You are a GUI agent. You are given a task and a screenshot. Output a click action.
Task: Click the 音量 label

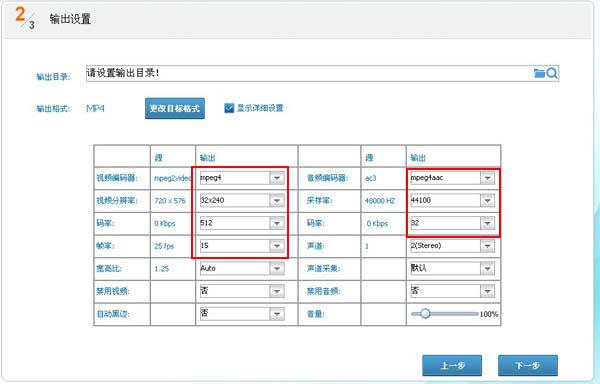(315, 314)
